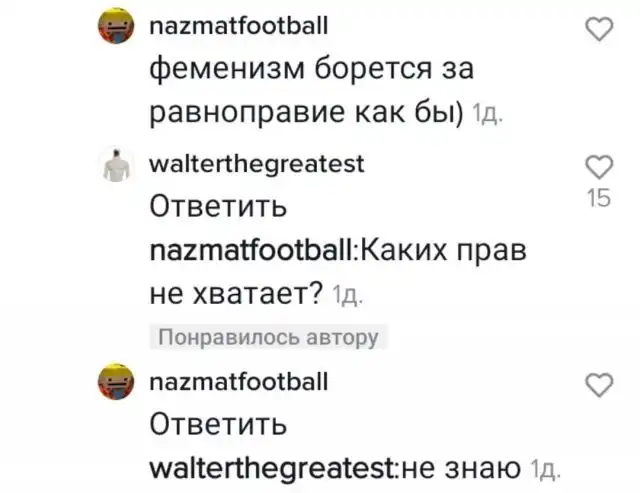Open nazmatfootball avatar beside the 'не знаю' reply
Screen dimensions: 640x493
[116, 382]
